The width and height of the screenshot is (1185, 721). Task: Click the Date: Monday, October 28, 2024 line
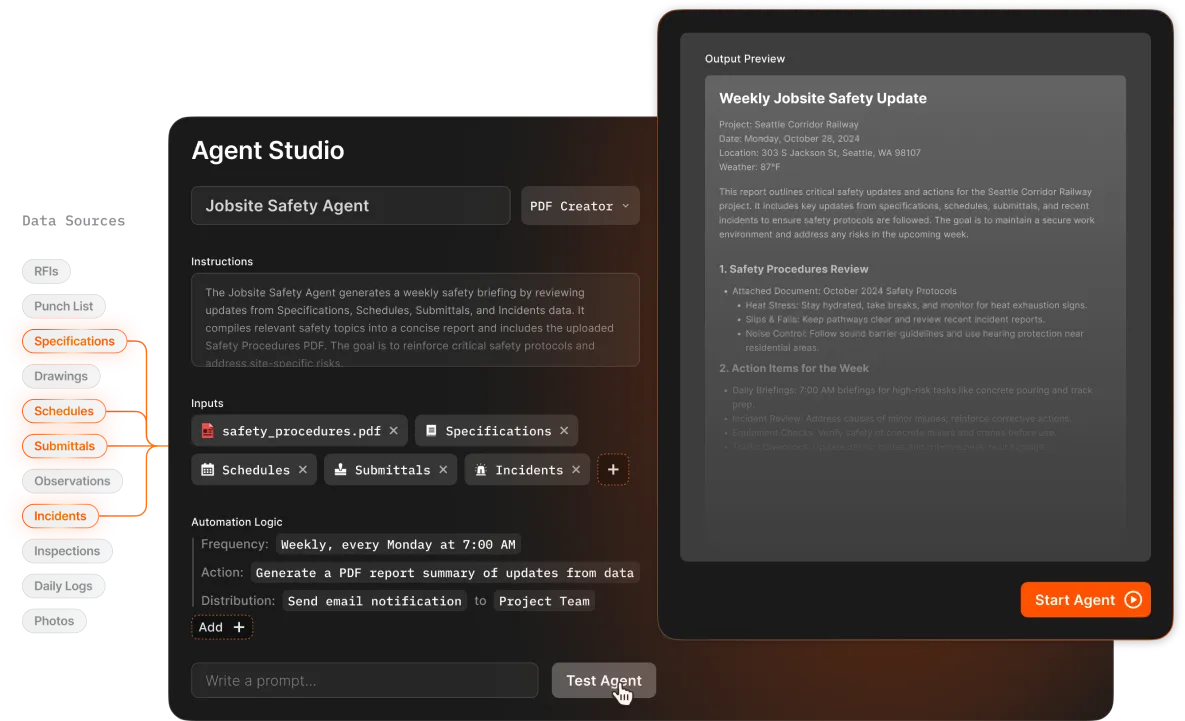(x=789, y=139)
